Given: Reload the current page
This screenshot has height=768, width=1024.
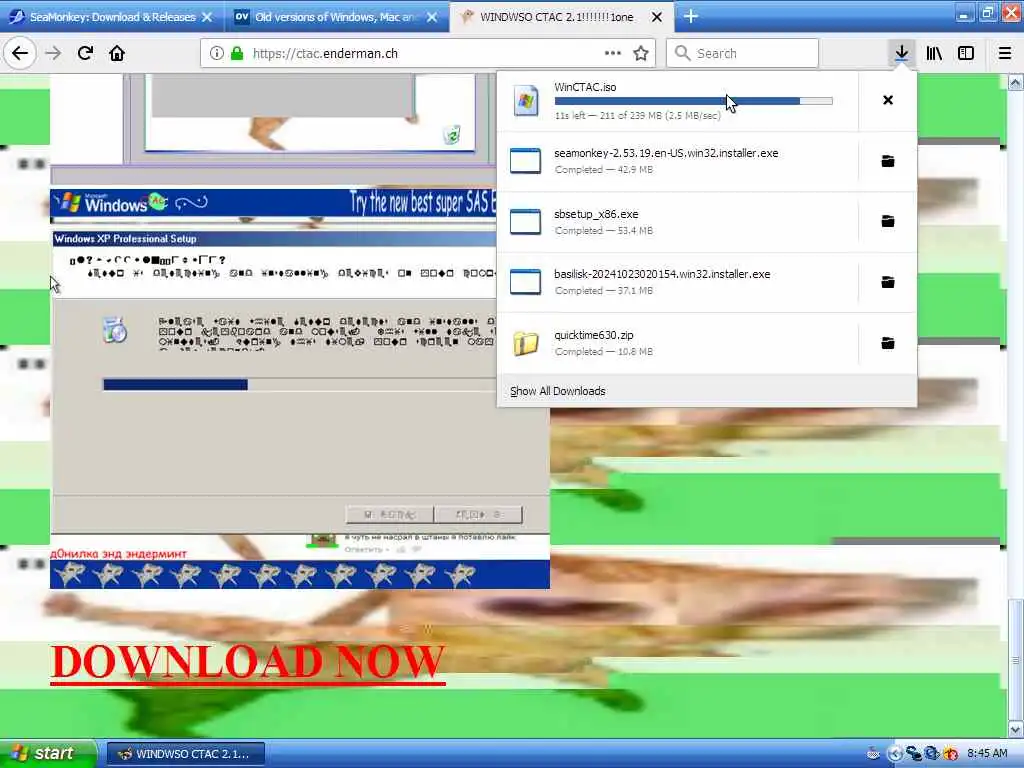Looking at the screenshot, I should click(86, 53).
